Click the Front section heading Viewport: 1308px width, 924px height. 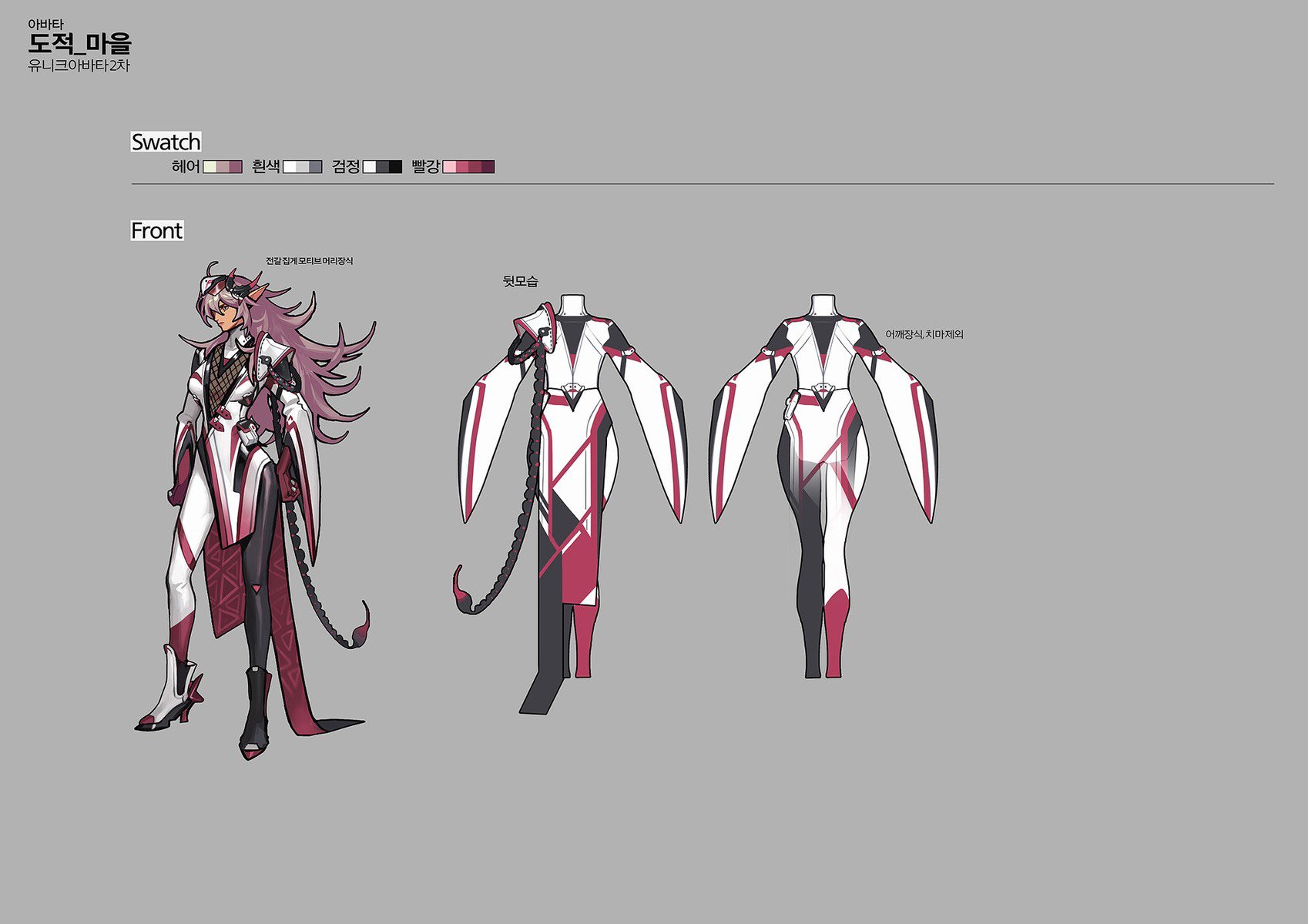[157, 230]
